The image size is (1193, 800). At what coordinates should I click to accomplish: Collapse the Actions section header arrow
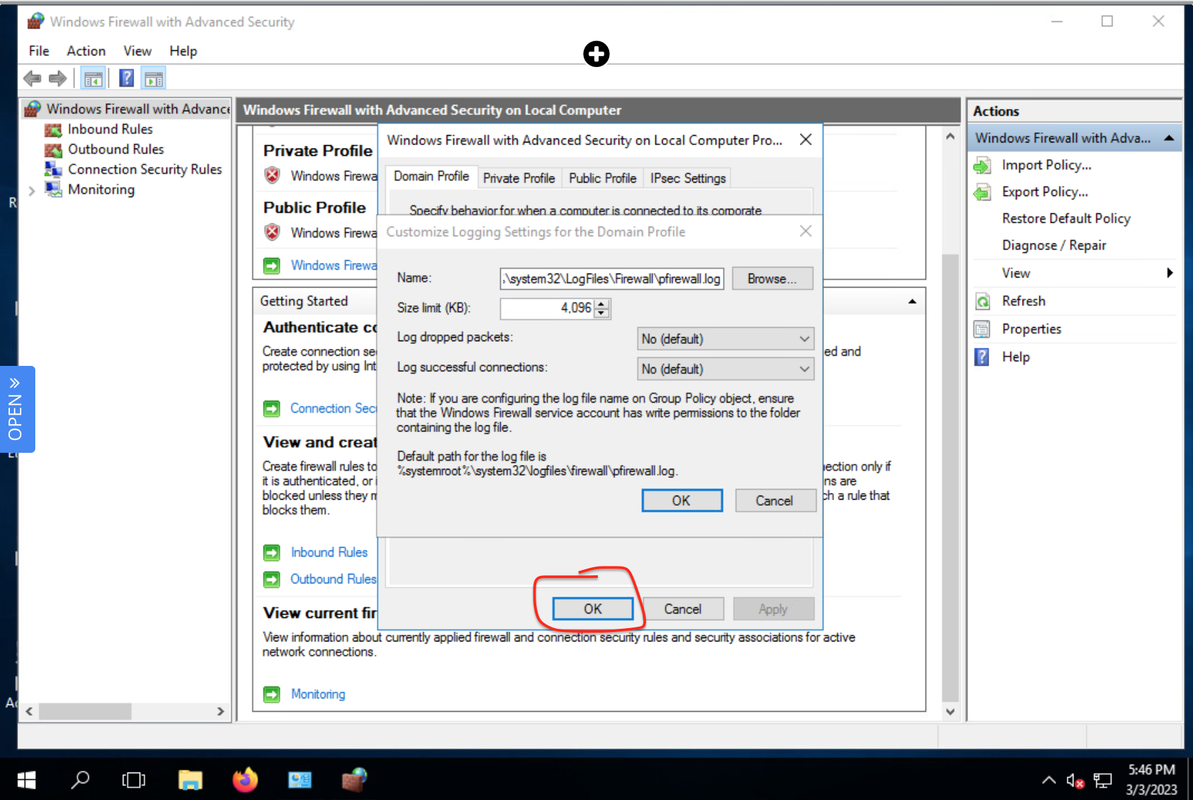click(1169, 138)
